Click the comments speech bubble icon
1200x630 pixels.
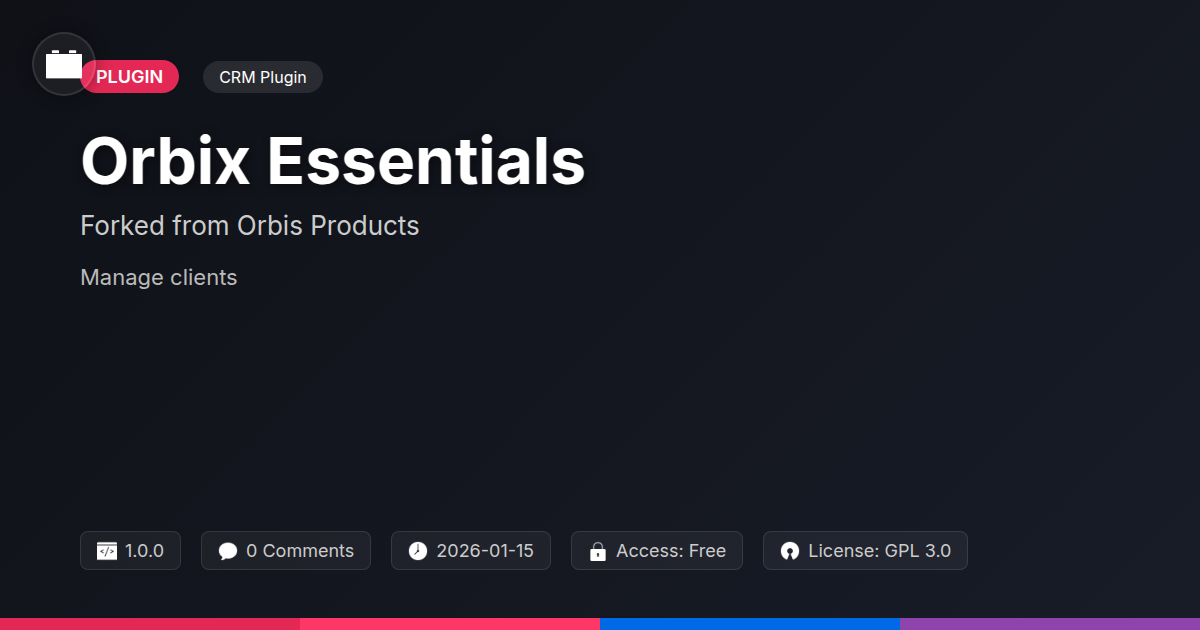point(228,551)
